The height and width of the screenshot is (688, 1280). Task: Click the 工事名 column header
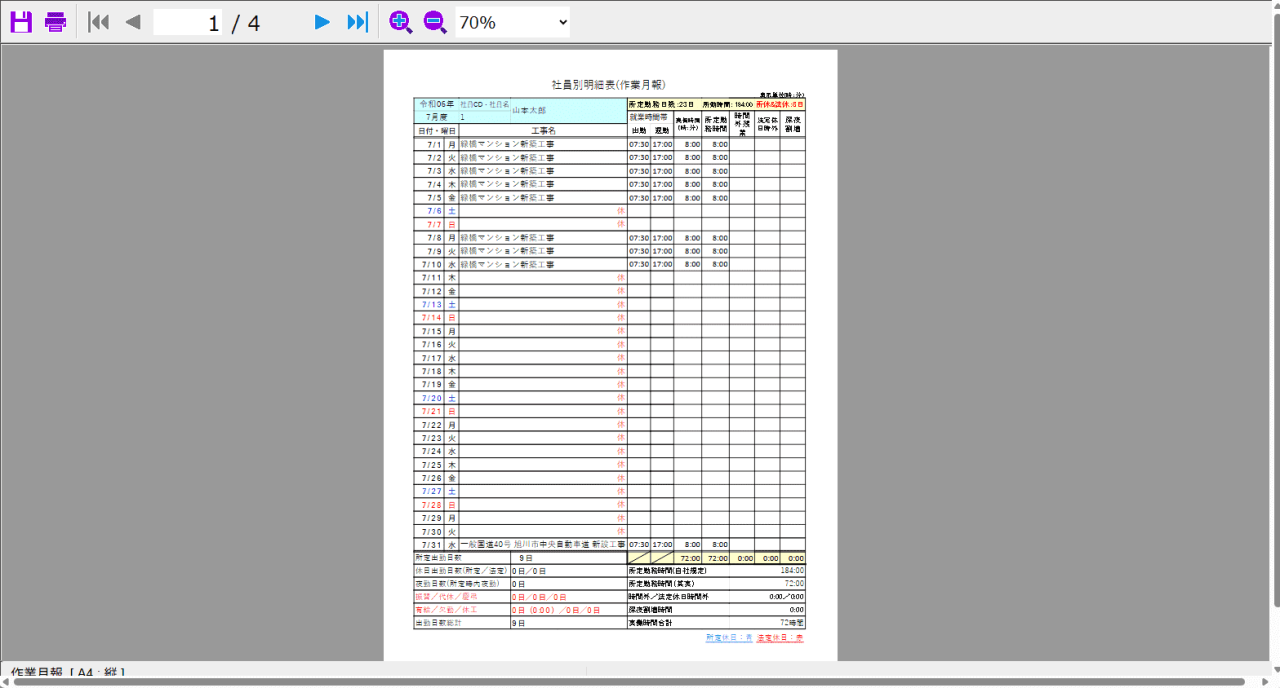click(x=543, y=131)
